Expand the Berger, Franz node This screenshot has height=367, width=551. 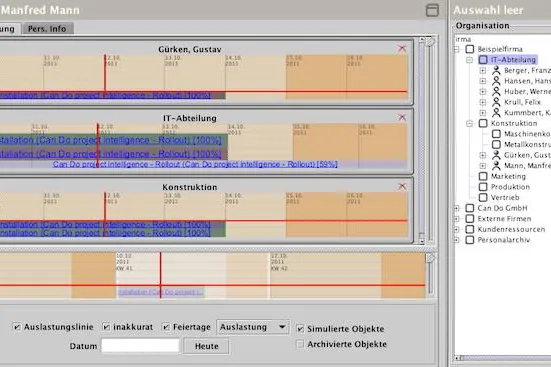click(x=483, y=70)
